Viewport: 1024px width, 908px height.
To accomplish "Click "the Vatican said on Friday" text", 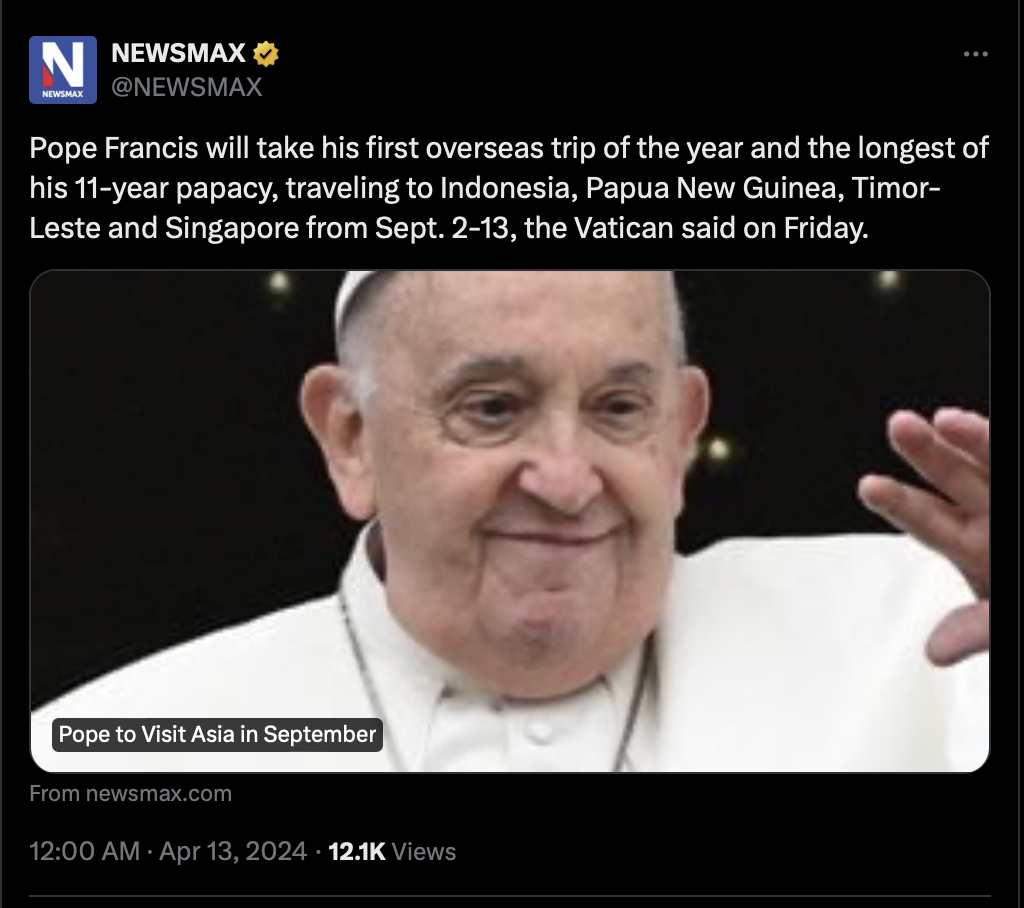I will point(696,228).
